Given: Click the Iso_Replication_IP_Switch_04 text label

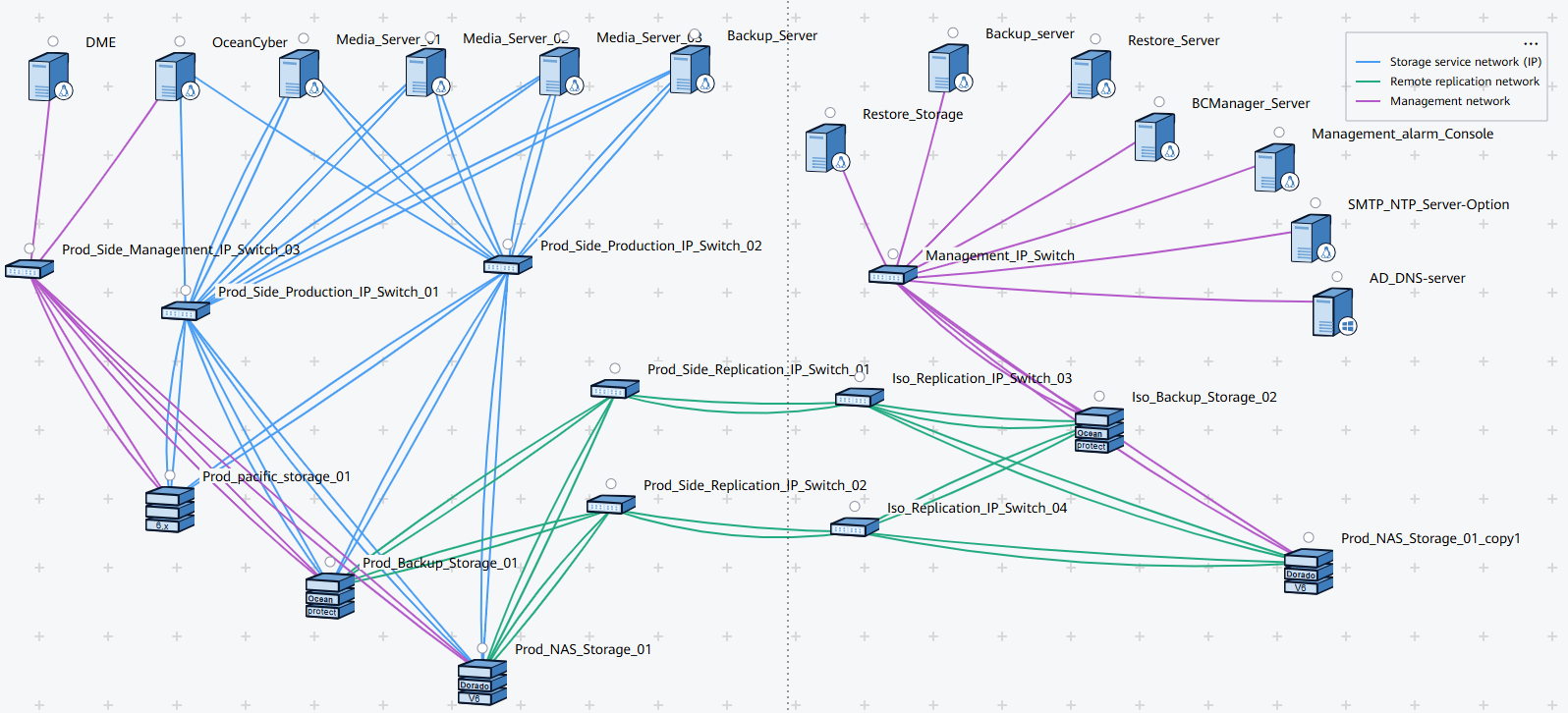Looking at the screenshot, I should [977, 508].
